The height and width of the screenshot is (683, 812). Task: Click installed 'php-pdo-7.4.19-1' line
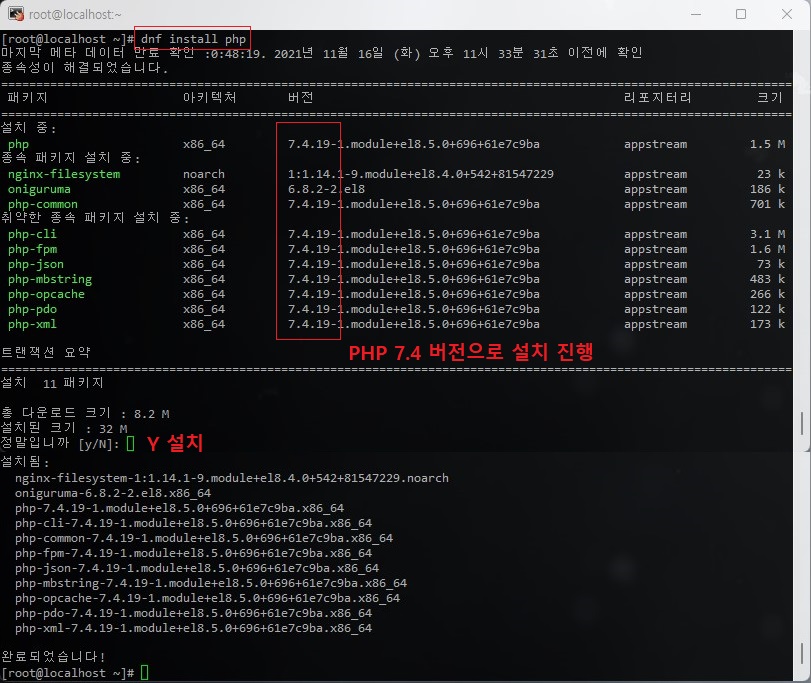pos(193,613)
